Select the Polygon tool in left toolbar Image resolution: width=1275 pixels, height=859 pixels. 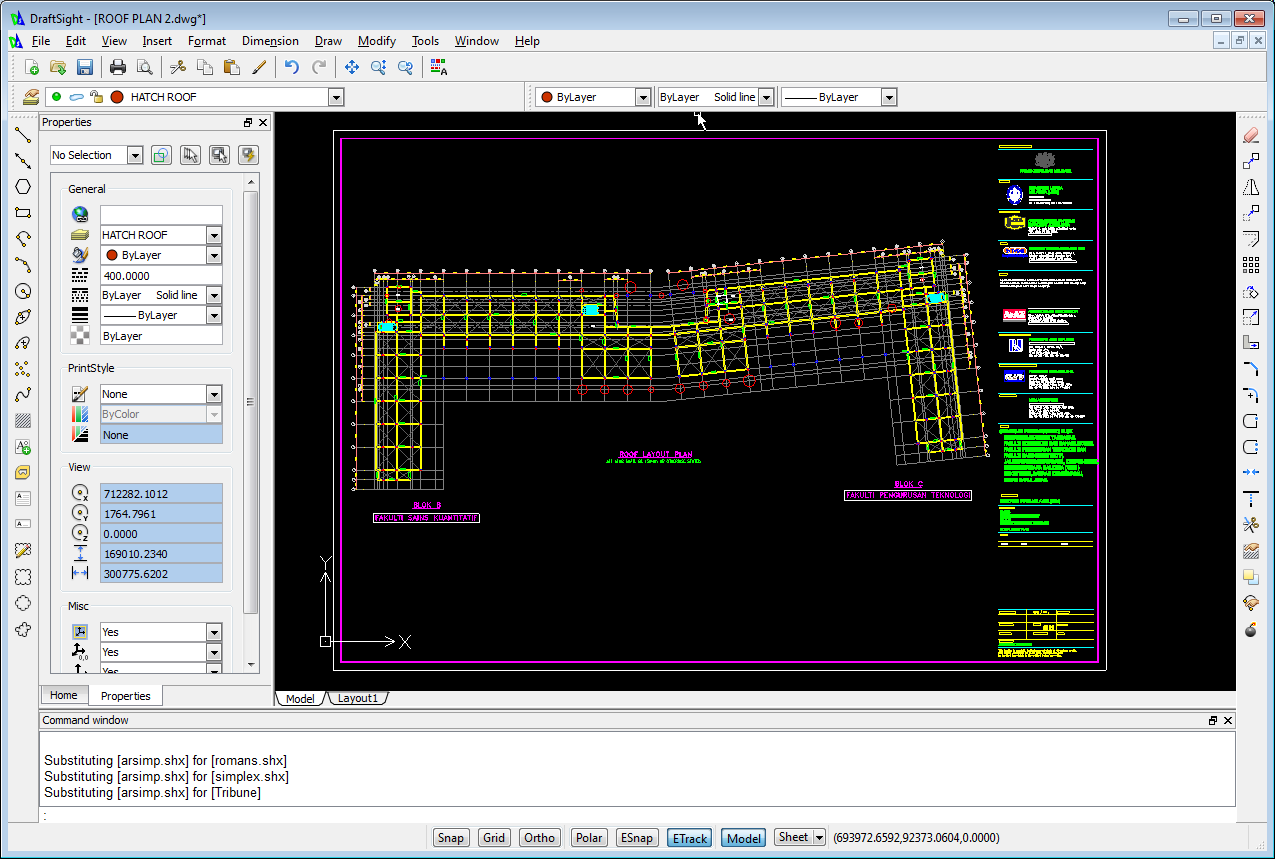[23, 187]
